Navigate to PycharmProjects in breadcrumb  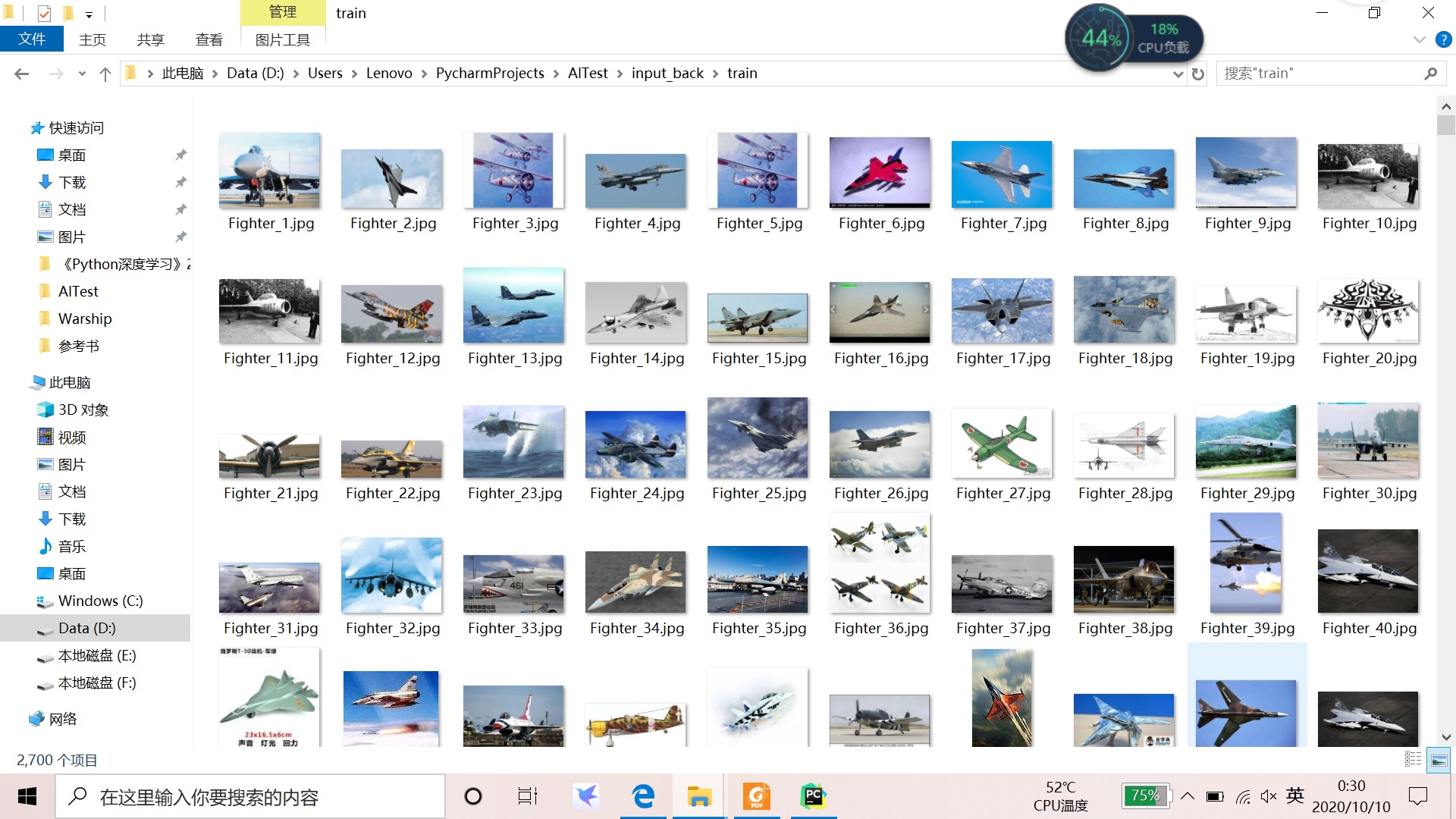(490, 74)
